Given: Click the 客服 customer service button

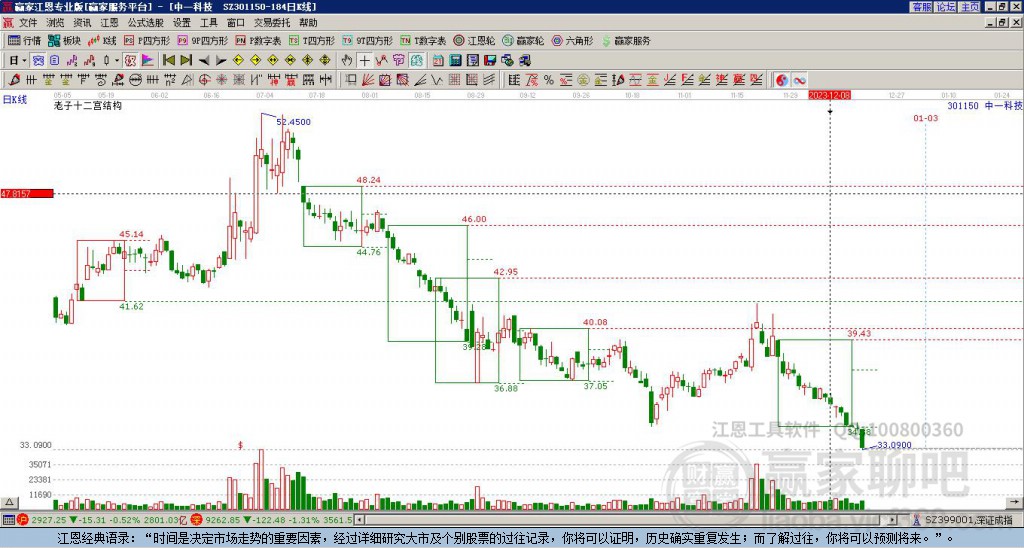Looking at the screenshot, I should tap(921, 7).
